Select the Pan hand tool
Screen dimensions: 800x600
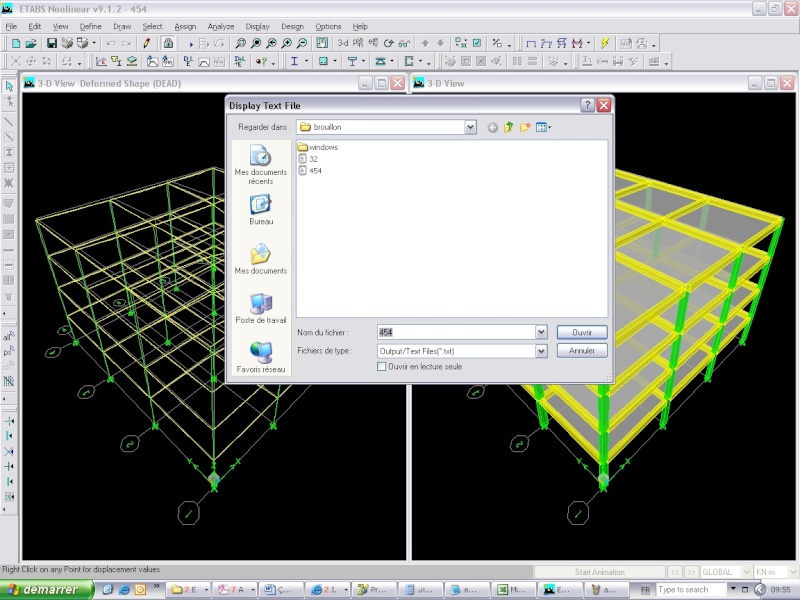click(322, 44)
